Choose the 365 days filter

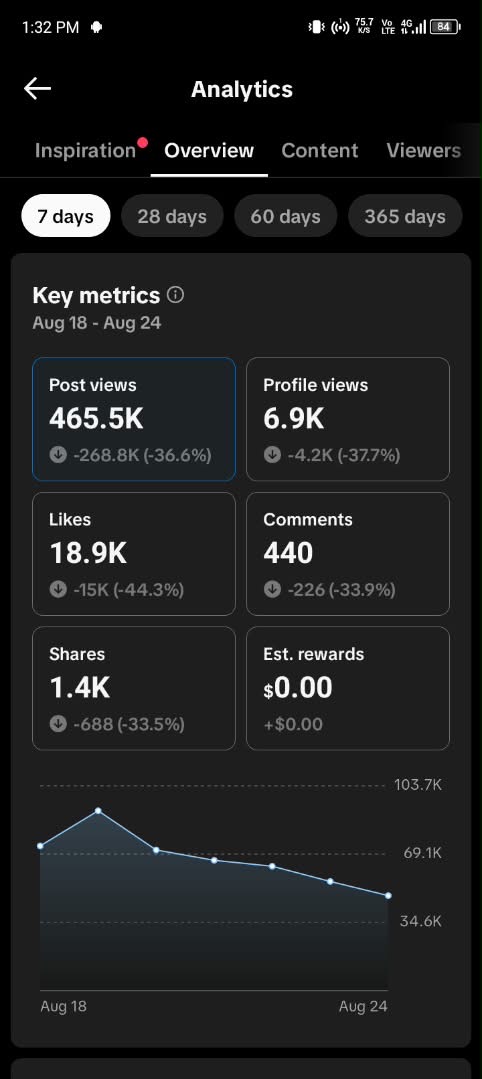pos(405,216)
